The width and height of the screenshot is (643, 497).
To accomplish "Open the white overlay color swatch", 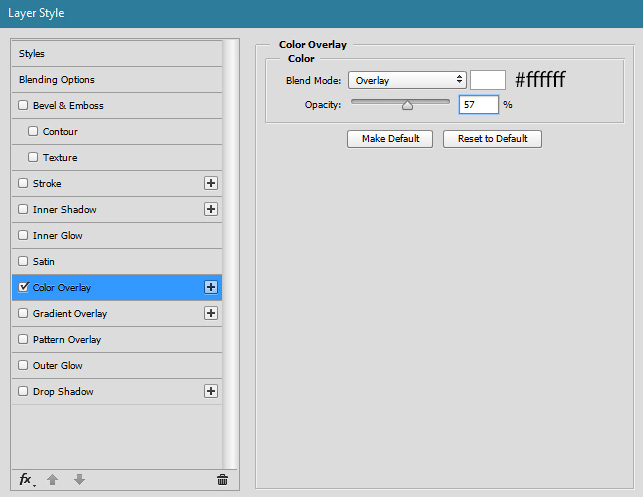I will tap(488, 80).
